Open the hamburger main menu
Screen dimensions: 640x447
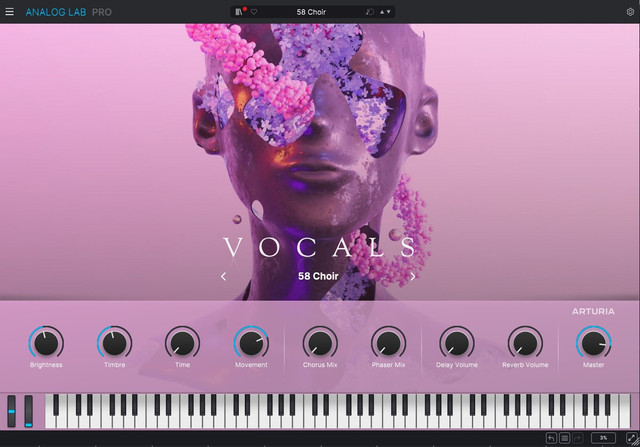coord(9,12)
